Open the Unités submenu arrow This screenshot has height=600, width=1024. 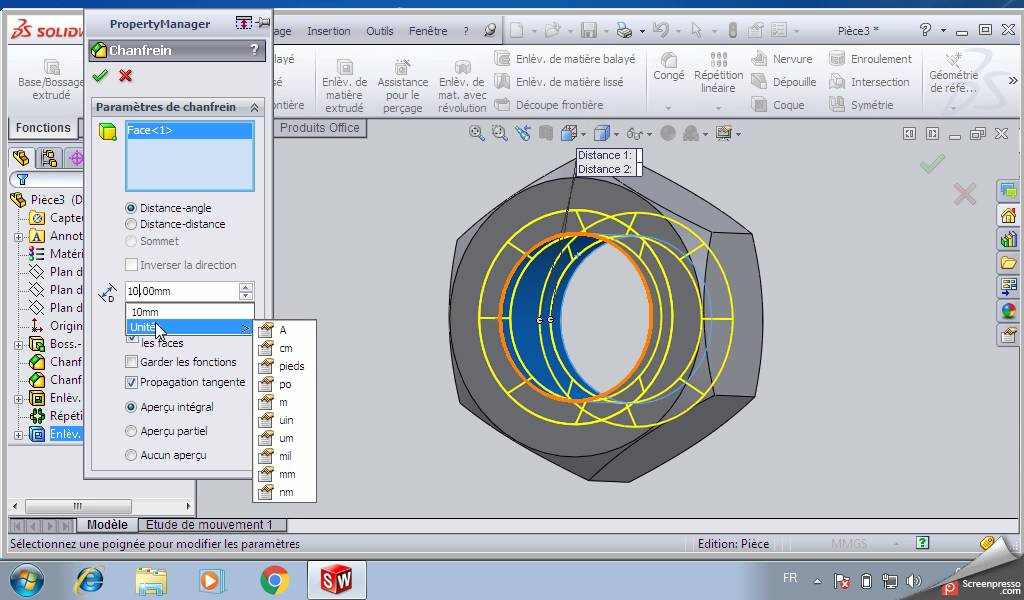click(x=246, y=327)
